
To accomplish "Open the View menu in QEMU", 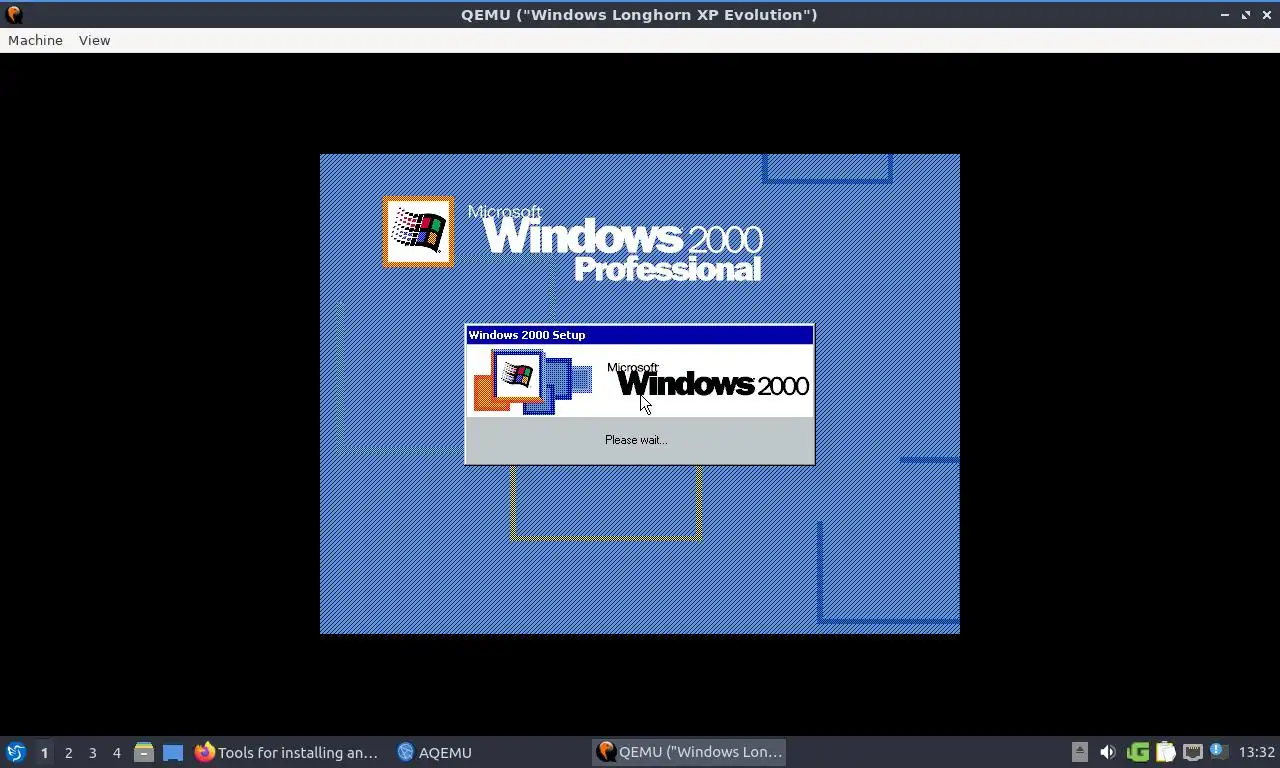I will [x=94, y=40].
